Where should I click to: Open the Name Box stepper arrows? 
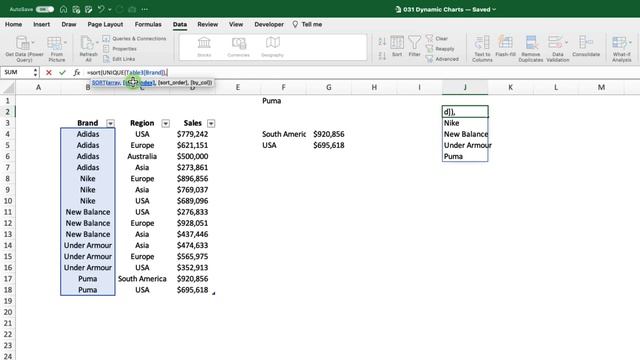36,72
